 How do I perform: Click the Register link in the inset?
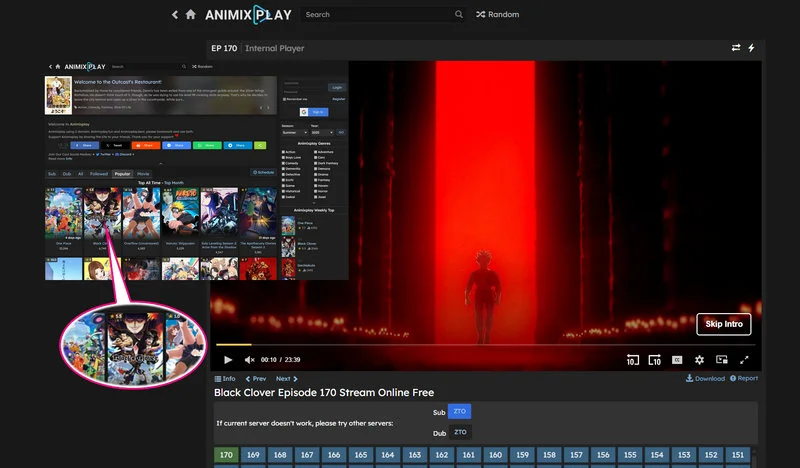coord(339,99)
